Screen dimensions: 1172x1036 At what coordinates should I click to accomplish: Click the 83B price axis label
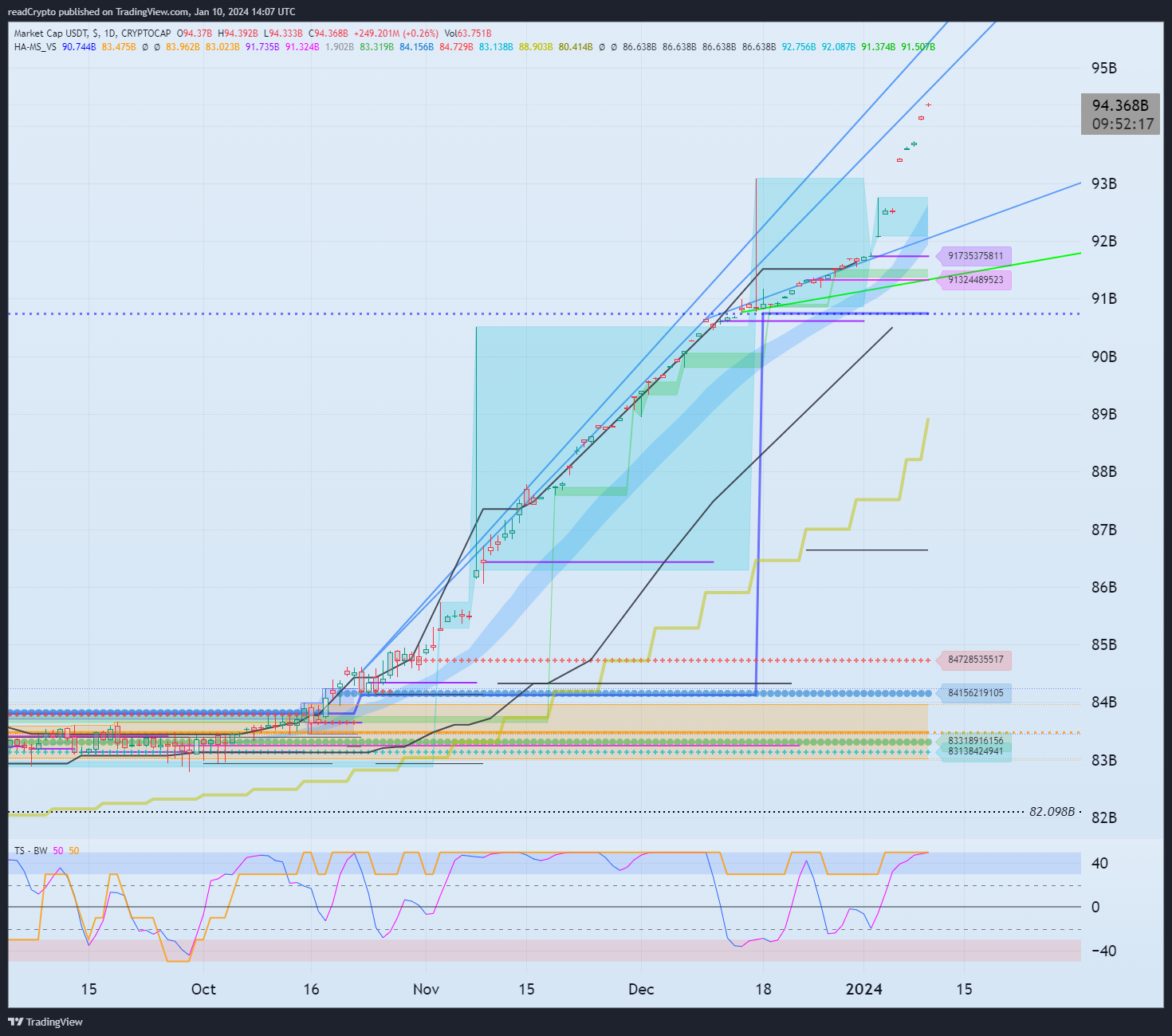pyautogui.click(x=1103, y=760)
